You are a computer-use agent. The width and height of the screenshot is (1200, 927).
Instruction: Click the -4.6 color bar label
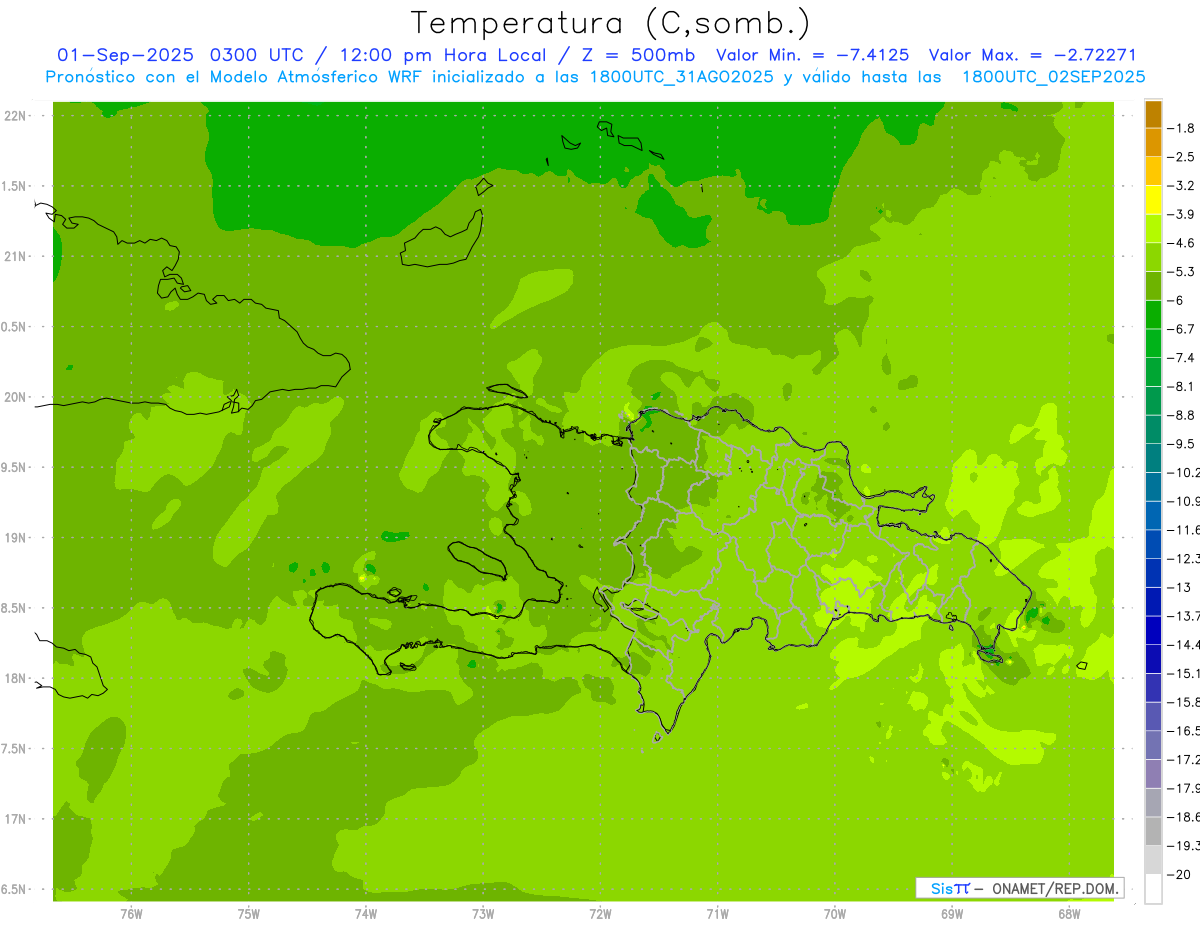[1180, 243]
